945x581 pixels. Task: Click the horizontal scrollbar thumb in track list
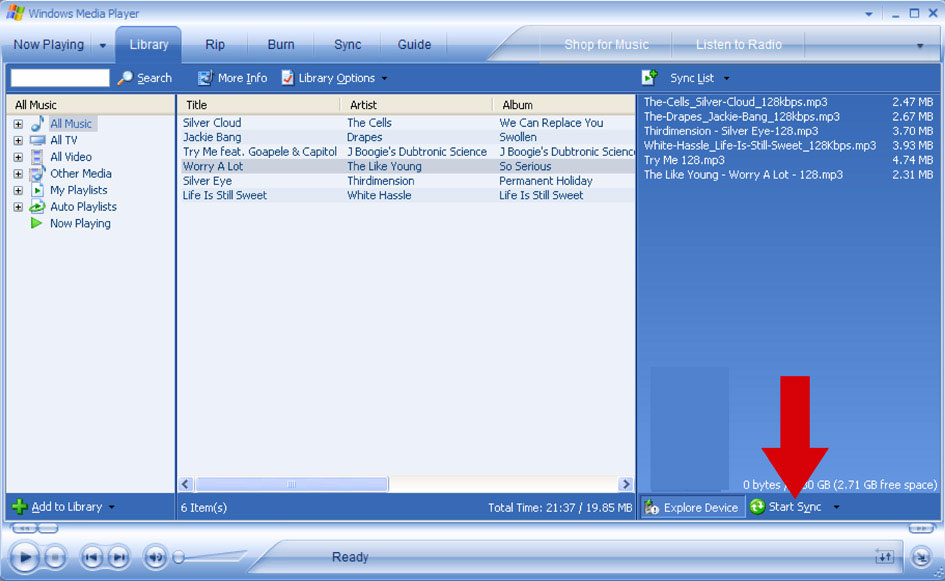[292, 484]
